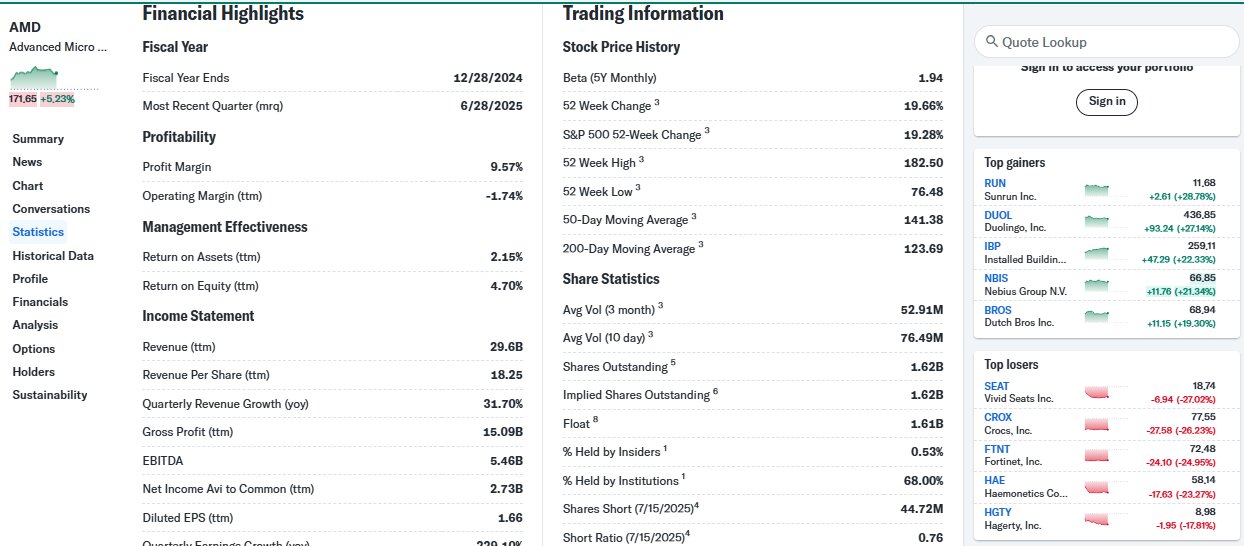Open the SEAT Vivid Seats mini chart
1244x546 pixels.
(x=1096, y=392)
